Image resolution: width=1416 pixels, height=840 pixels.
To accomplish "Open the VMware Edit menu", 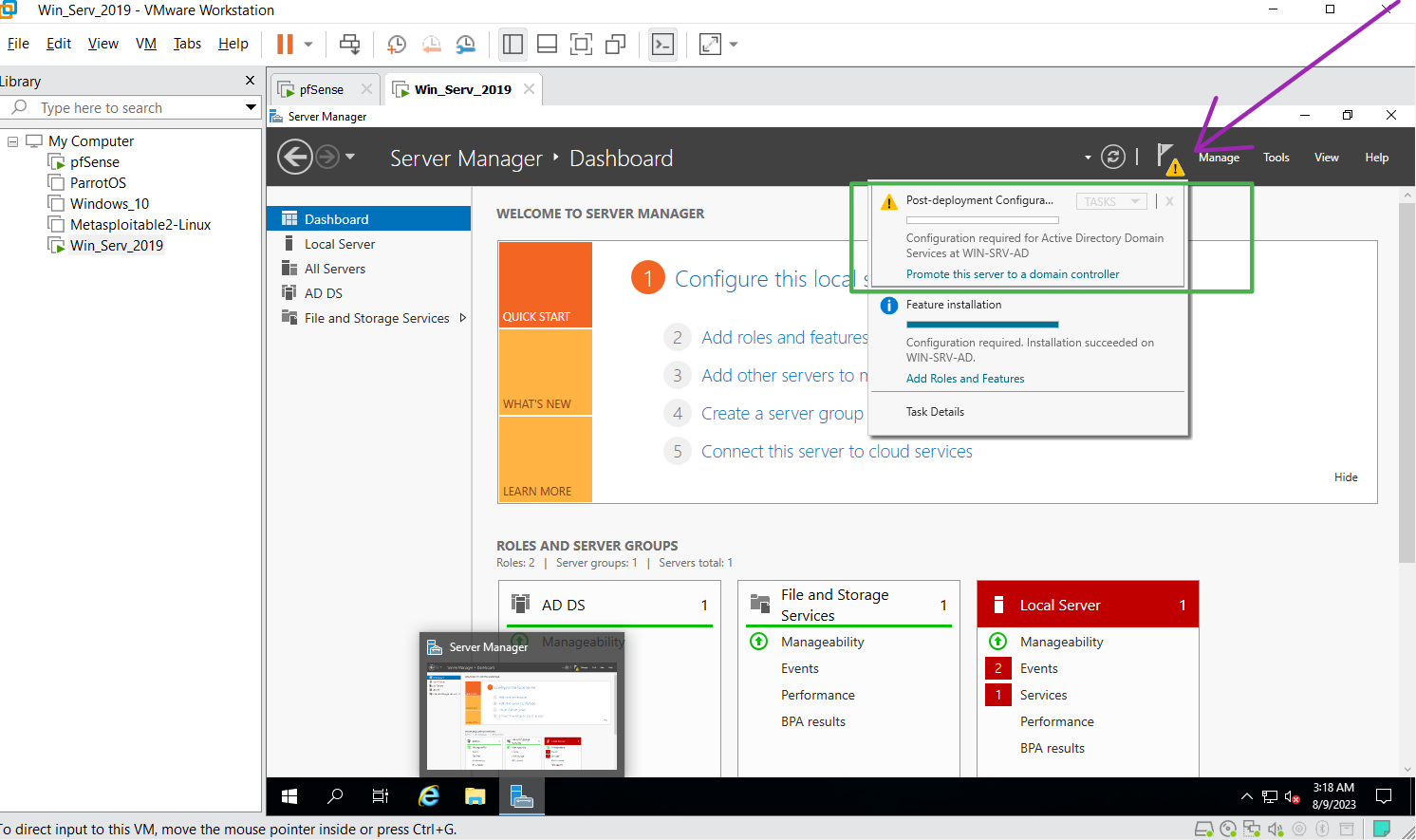I will click(x=59, y=44).
